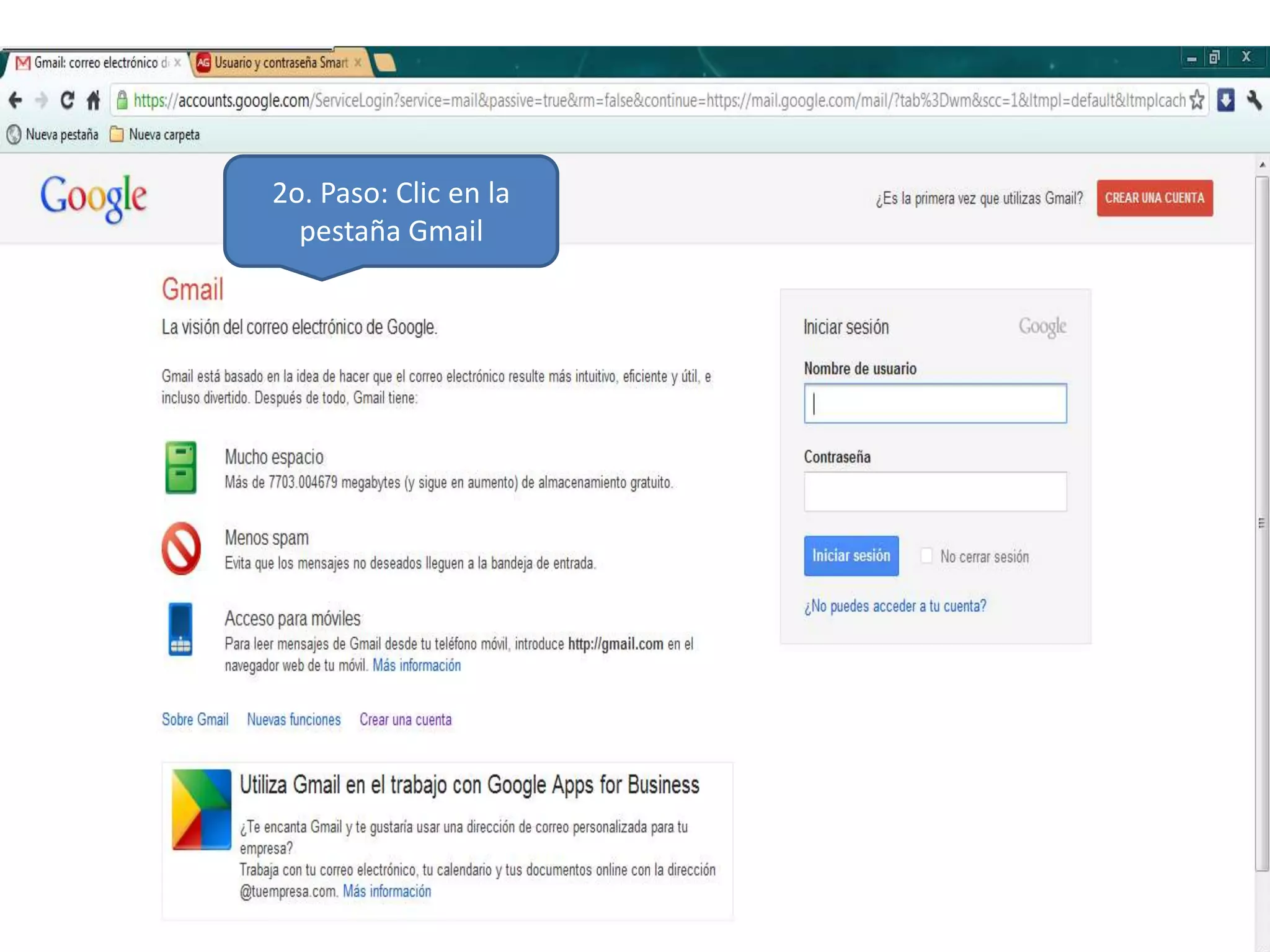Switch to Gmail correo electrónico tab
This screenshot has height=952, width=1270.
[96, 63]
